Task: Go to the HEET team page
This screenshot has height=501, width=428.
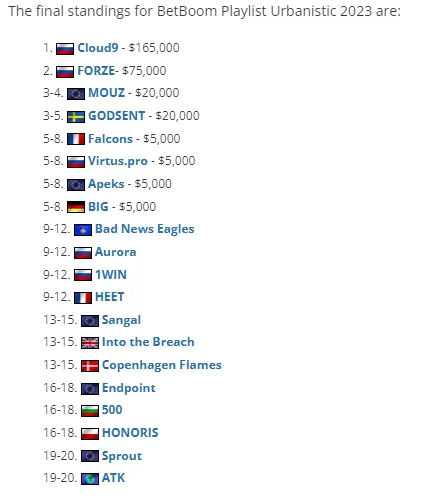Action: pos(109,297)
